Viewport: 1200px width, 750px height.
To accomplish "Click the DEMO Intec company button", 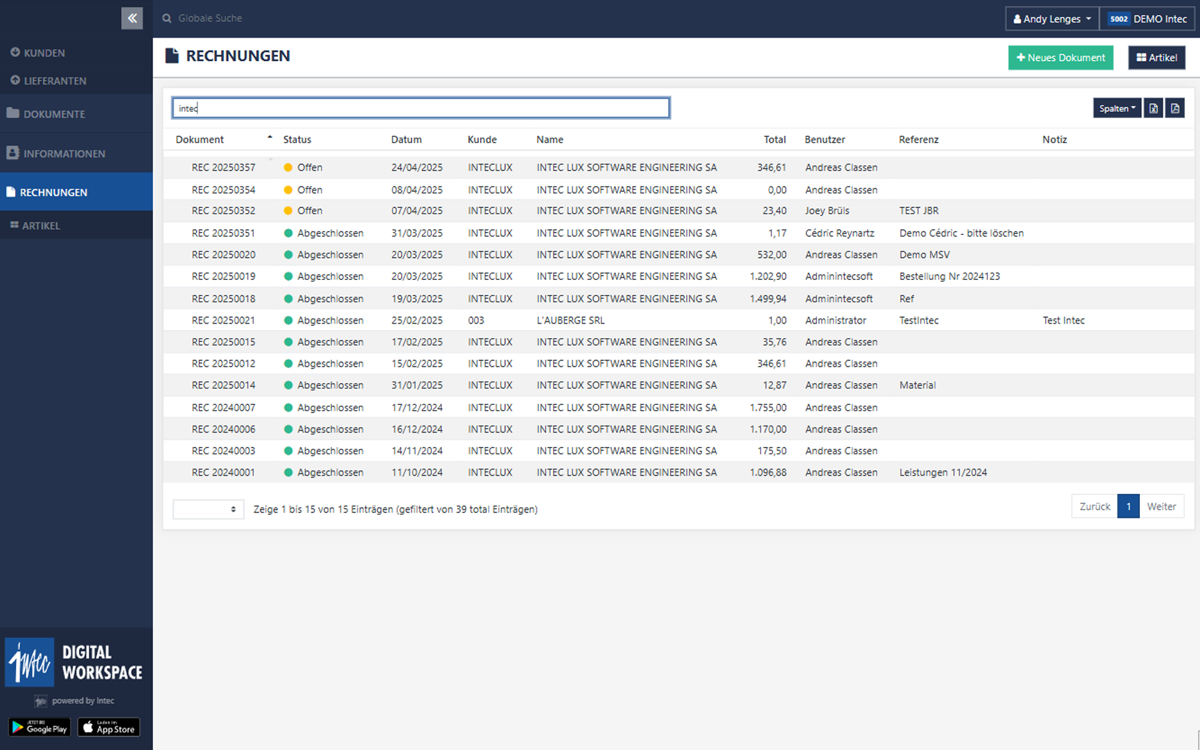I will click(1146, 19).
